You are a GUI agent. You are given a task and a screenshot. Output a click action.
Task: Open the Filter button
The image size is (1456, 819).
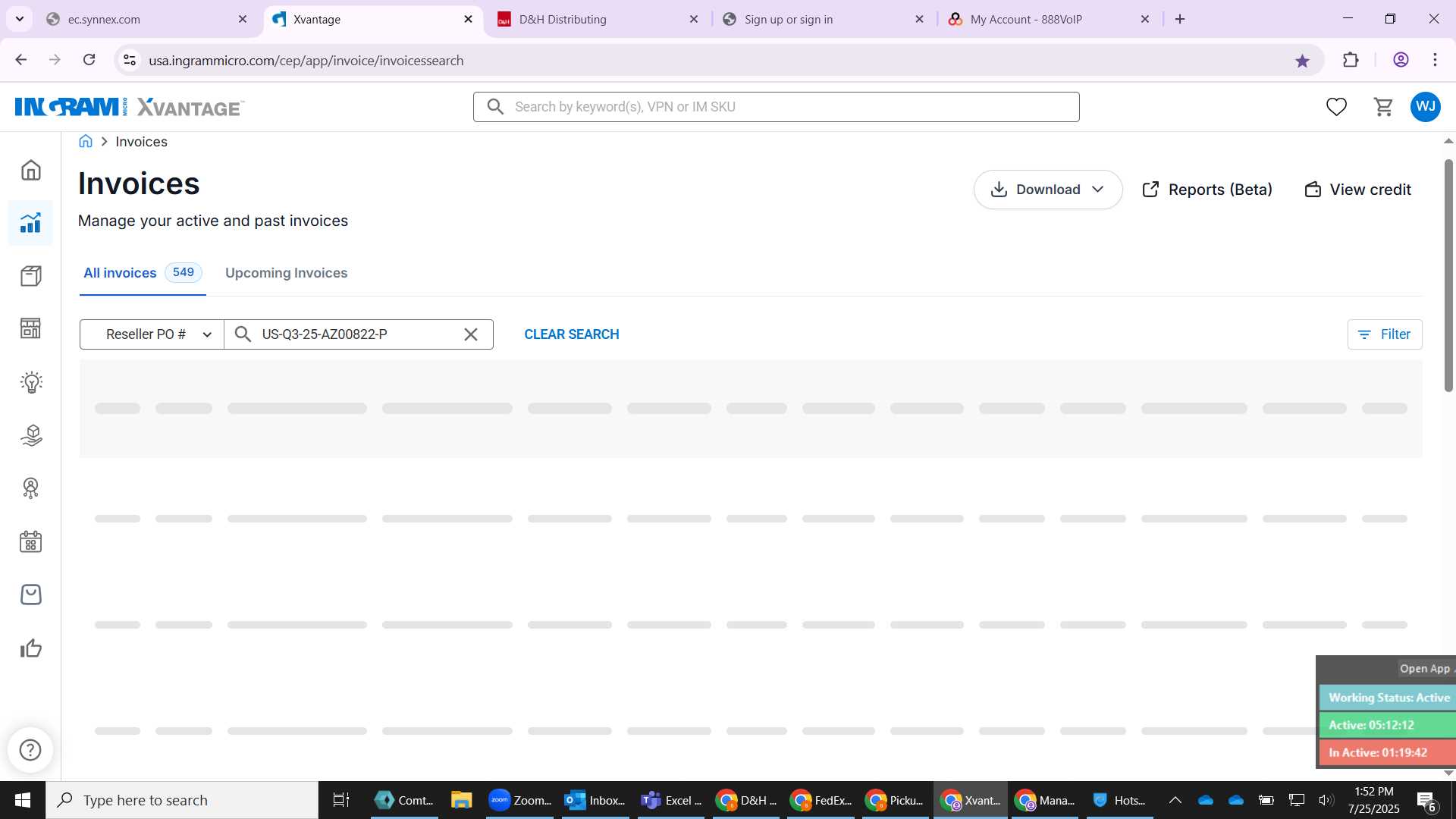coord(1385,334)
